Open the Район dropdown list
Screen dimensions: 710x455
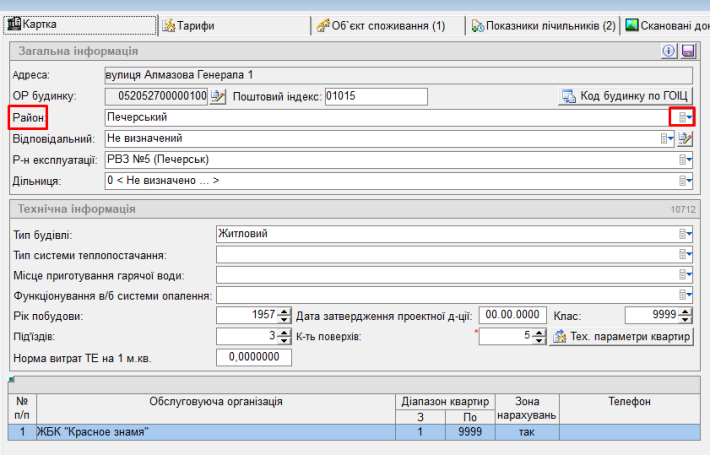(686, 118)
